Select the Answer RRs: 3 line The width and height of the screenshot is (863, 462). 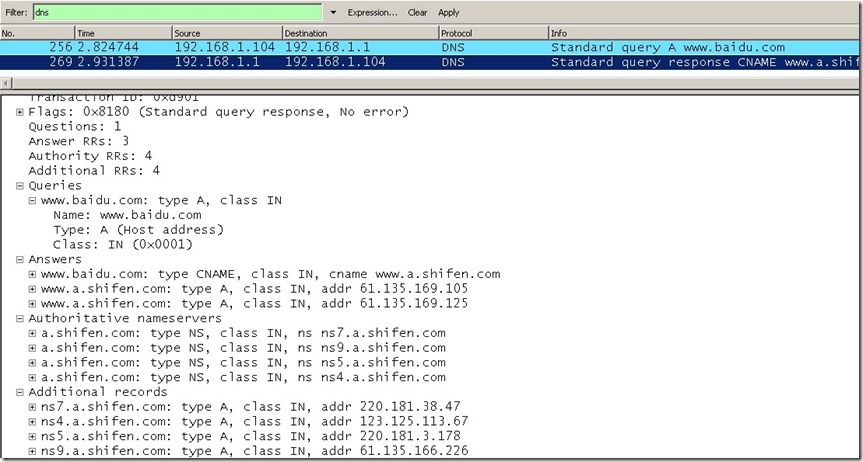pyautogui.click(x=79, y=142)
